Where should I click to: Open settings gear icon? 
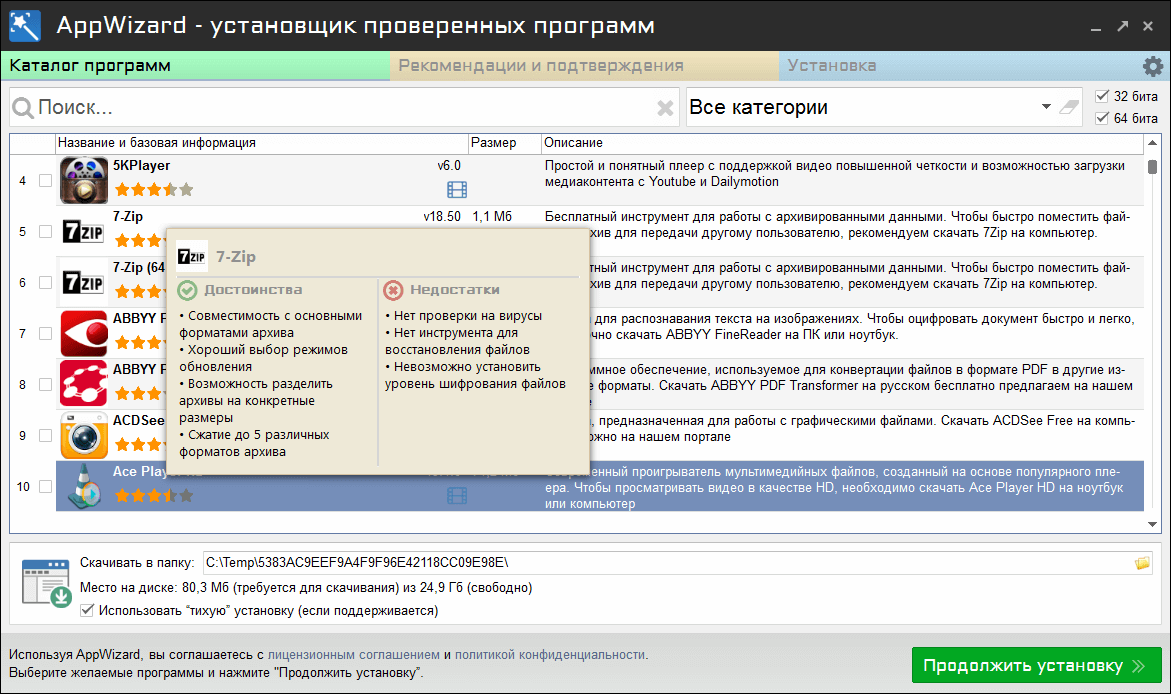pos(1152,66)
